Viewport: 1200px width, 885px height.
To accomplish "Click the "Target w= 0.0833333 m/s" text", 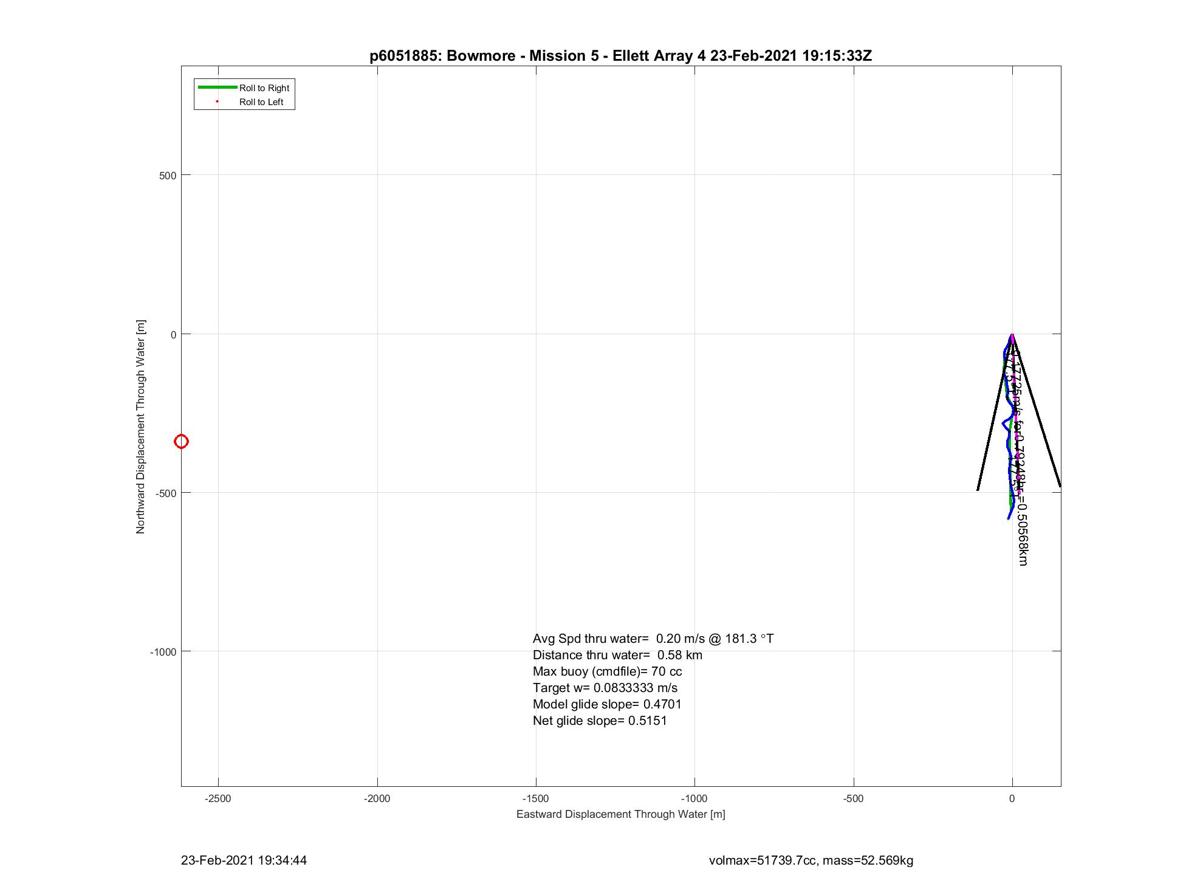I will 605,688.
